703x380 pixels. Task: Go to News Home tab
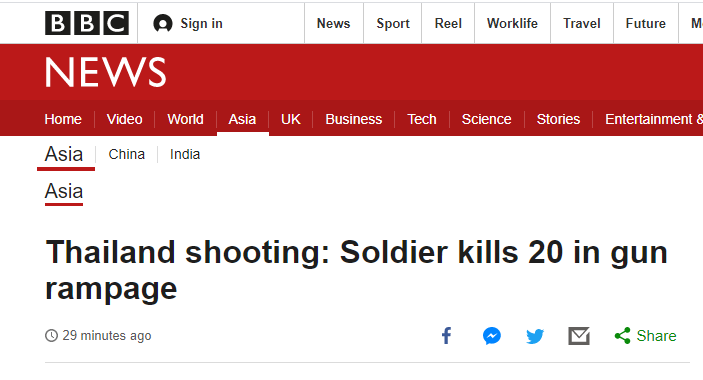[x=63, y=119]
